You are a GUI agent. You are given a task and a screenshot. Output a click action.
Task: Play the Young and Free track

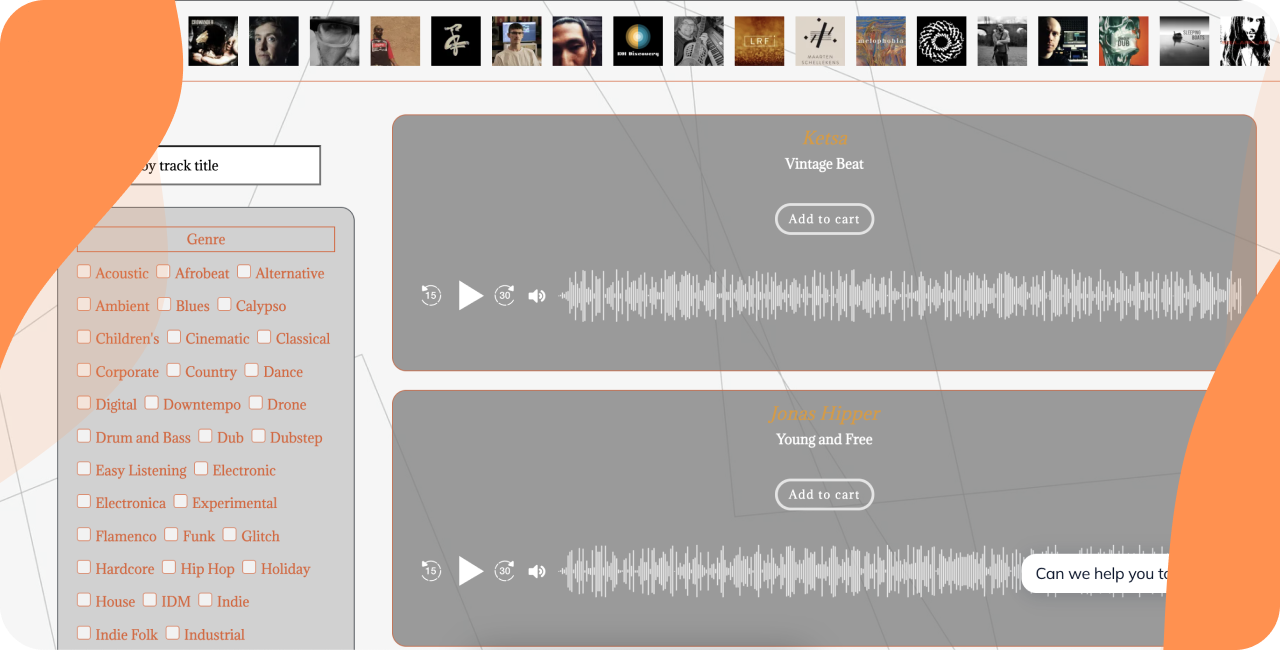click(x=470, y=571)
